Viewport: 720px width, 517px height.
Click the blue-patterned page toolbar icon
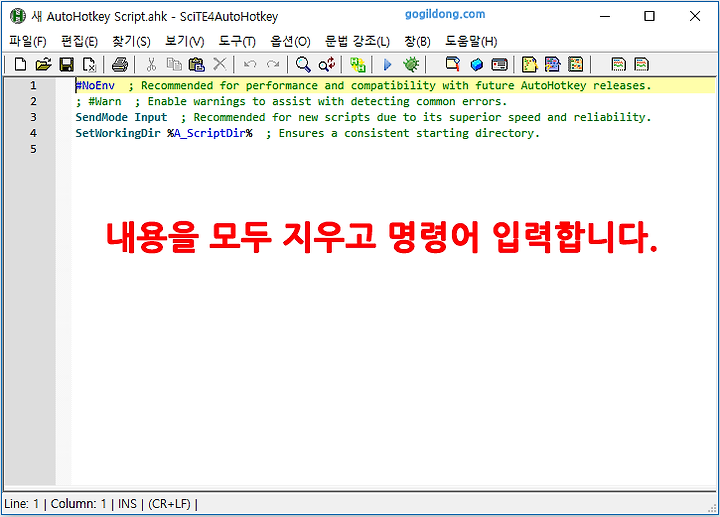(x=552, y=64)
